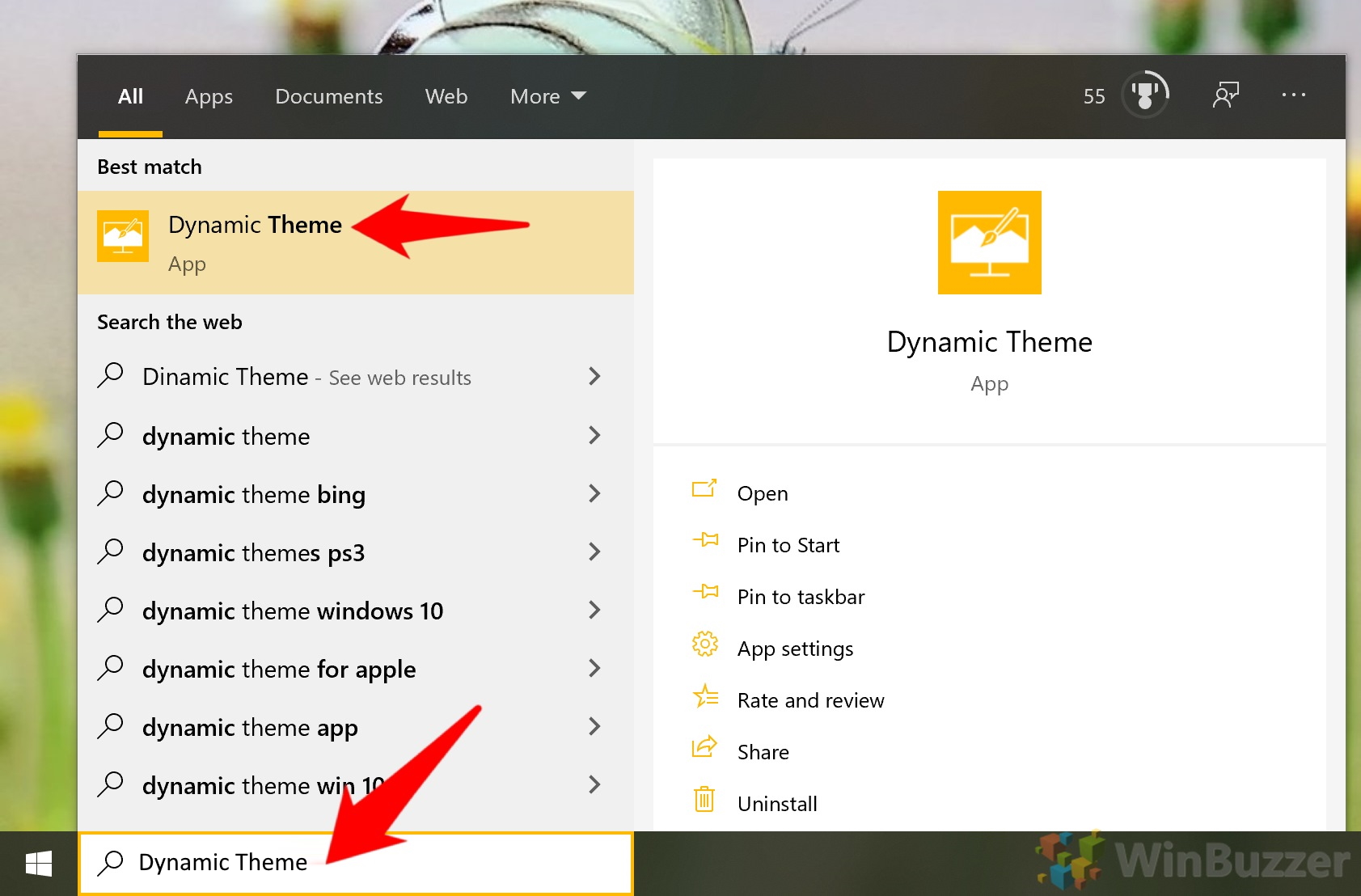Expand the dynamic theme suggestion chevron
The width and height of the screenshot is (1361, 896).
click(x=594, y=435)
